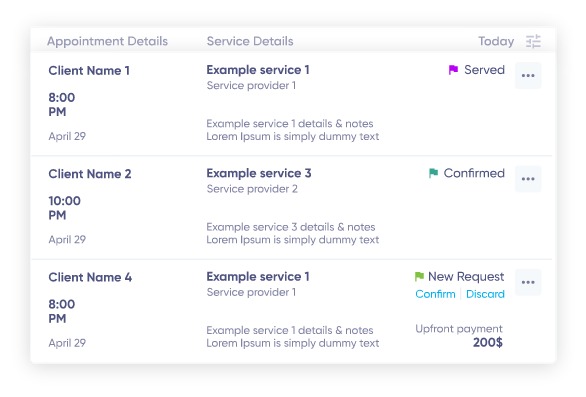Click the purple Served flag icon
The height and width of the screenshot is (397, 586).
[x=453, y=70]
